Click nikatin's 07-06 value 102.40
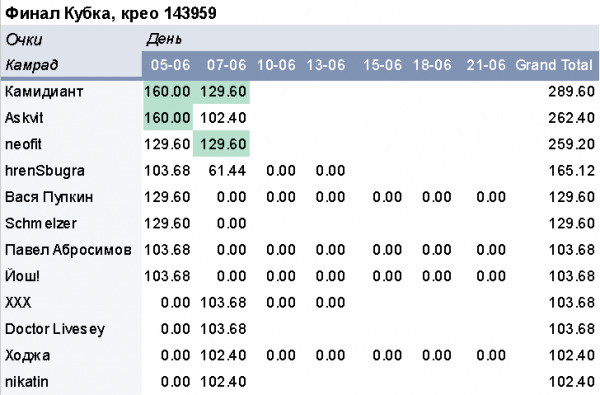The height and width of the screenshot is (395, 600). [x=223, y=382]
